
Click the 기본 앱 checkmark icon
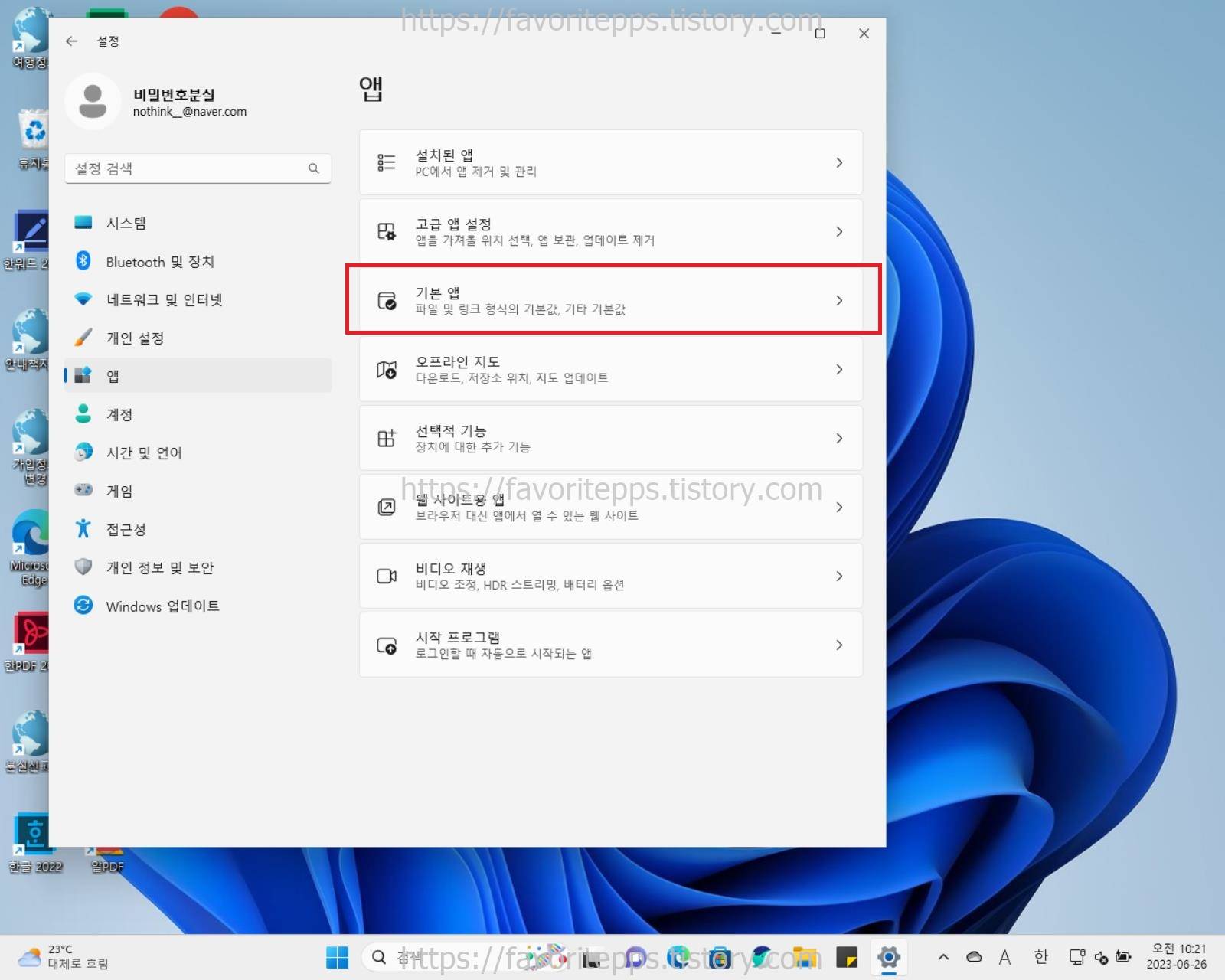point(387,300)
